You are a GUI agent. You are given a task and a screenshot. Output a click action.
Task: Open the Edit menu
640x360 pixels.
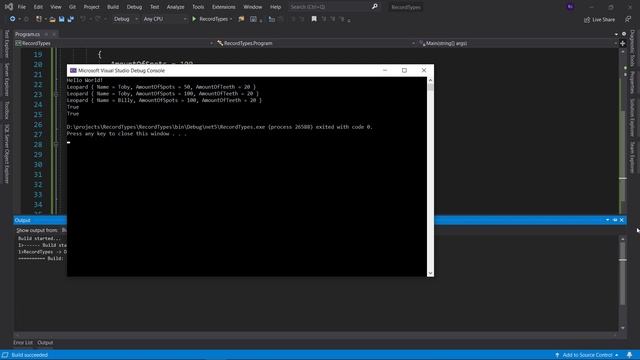38,7
